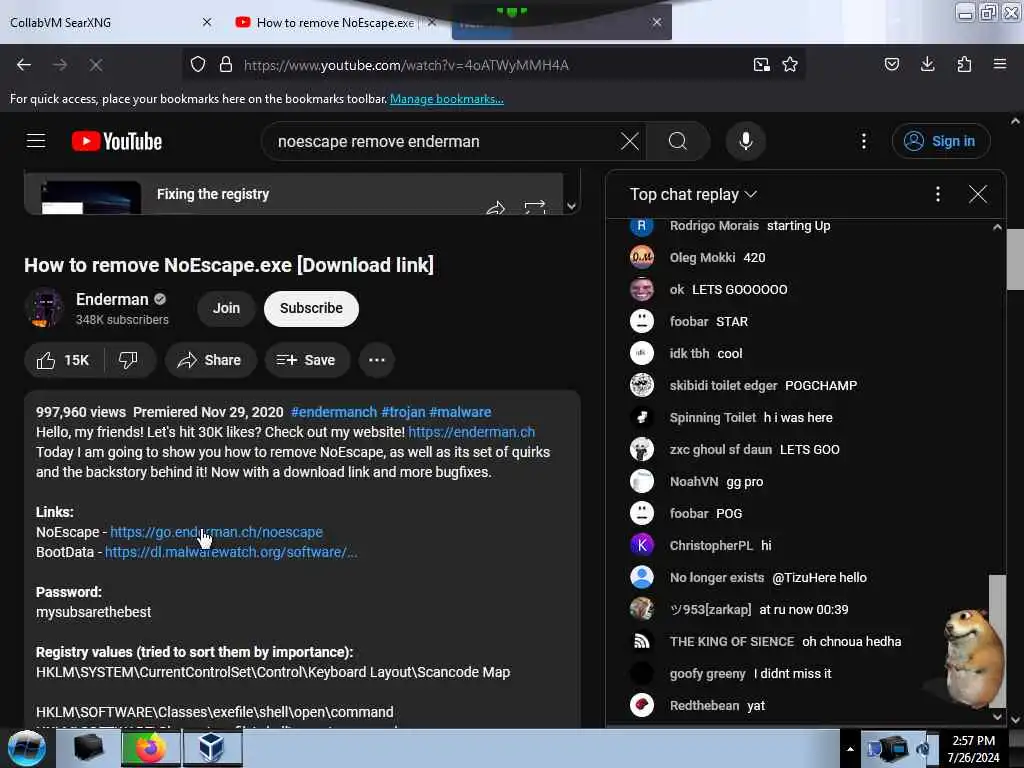
Task: Open the YouTube guide hamburger menu
Action: [36, 141]
